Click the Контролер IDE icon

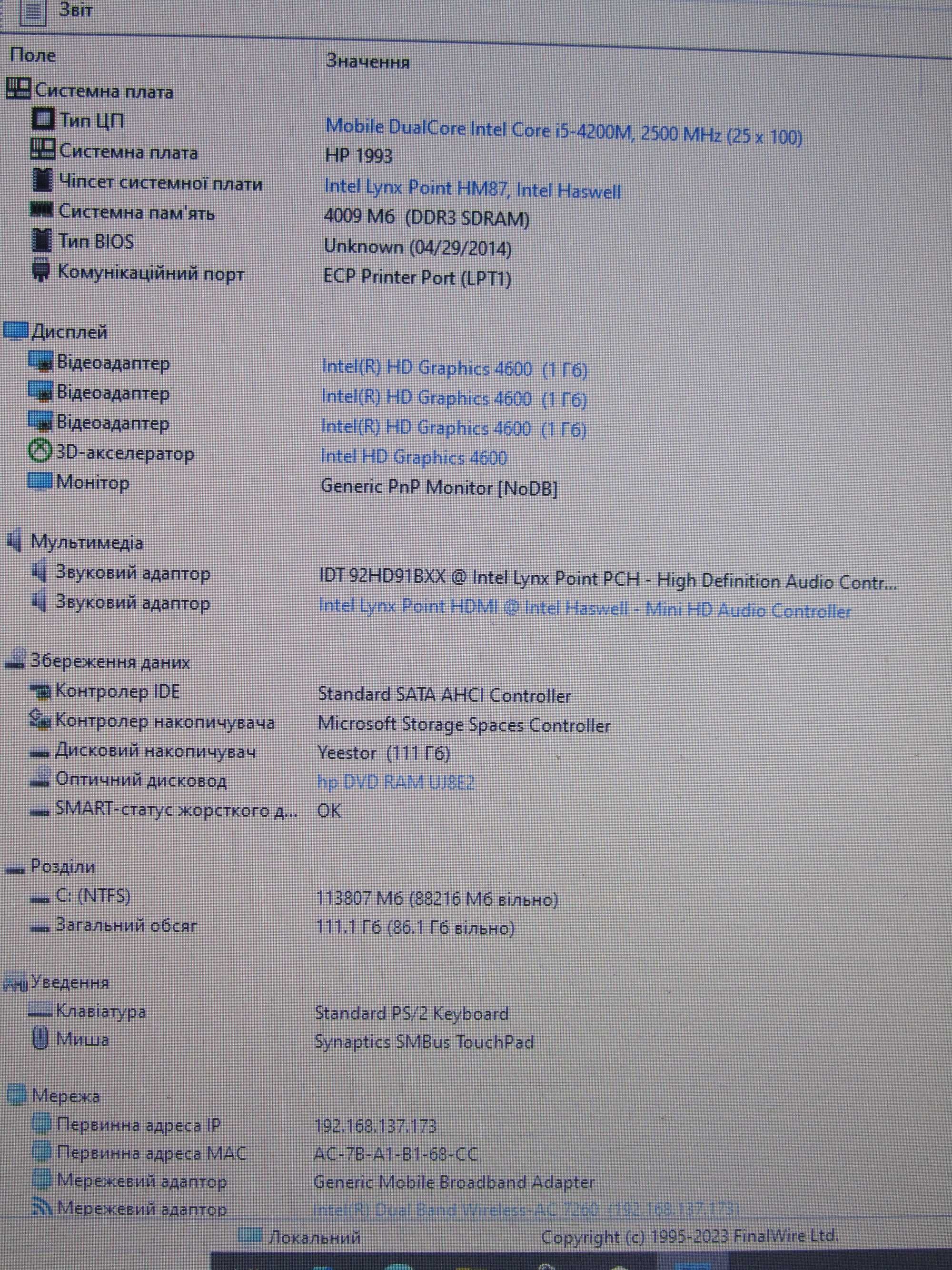pos(41,690)
